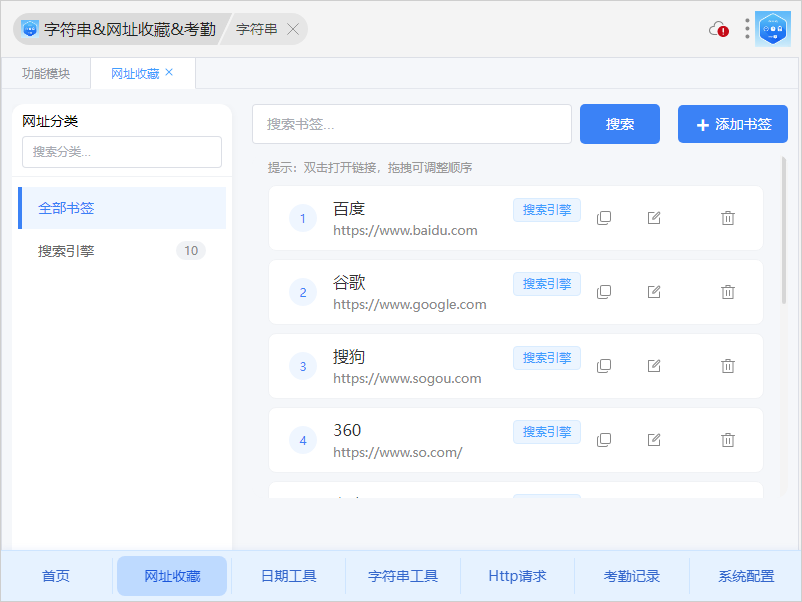The height and width of the screenshot is (602, 802).
Task: Click the 搜索引擎 tag on the 谷歌 row
Action: (x=547, y=284)
